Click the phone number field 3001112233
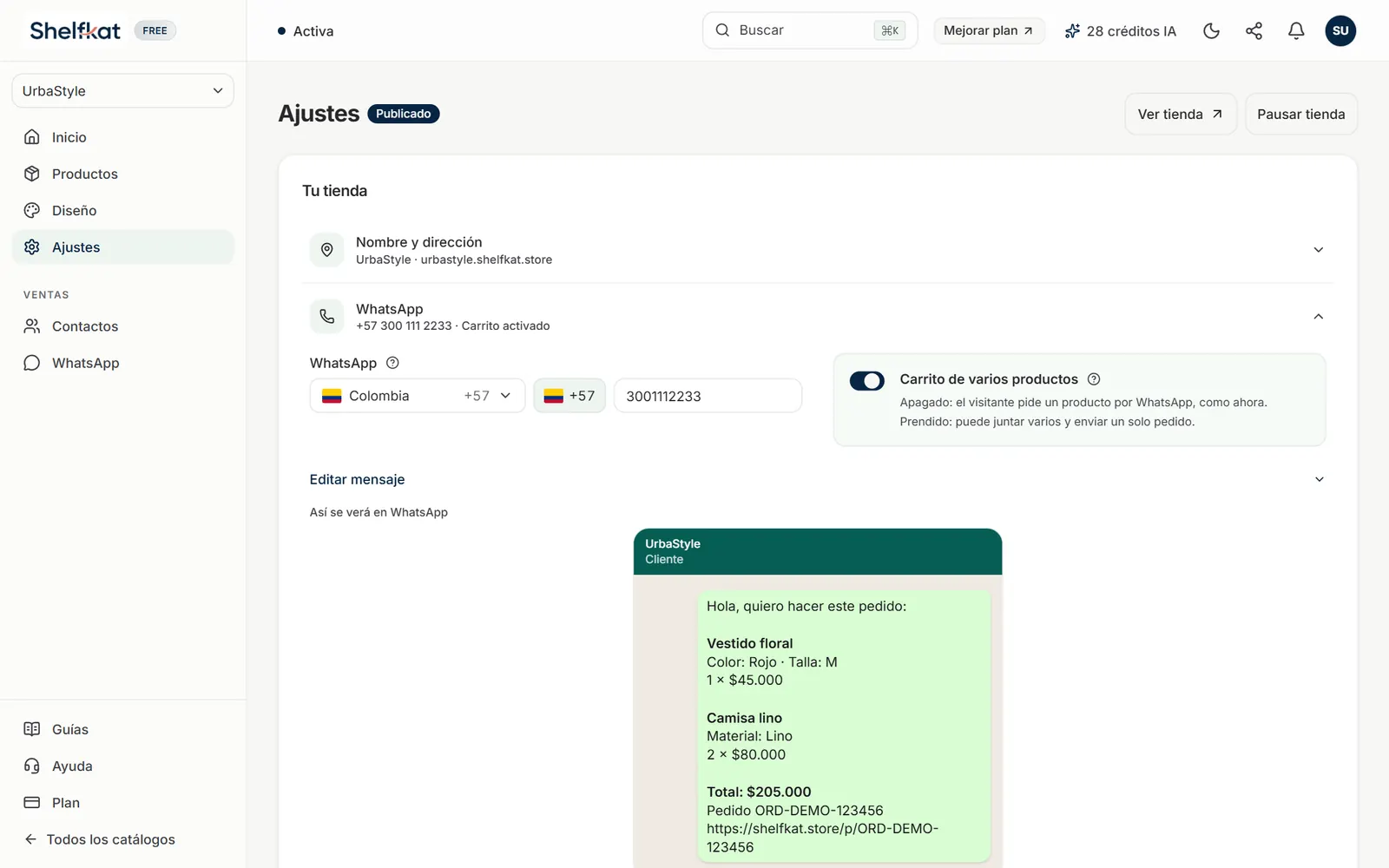 tap(708, 396)
